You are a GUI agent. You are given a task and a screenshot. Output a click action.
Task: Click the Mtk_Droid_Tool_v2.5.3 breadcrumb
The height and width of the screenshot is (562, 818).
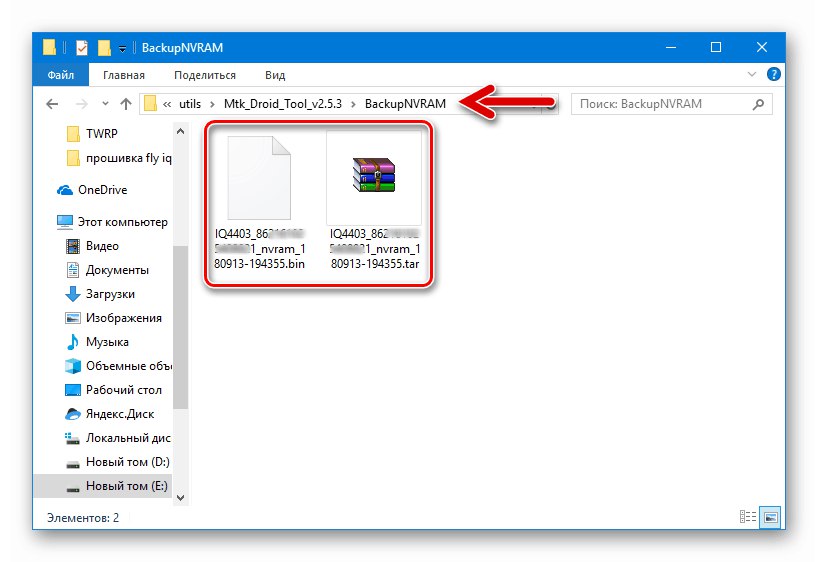tap(283, 104)
